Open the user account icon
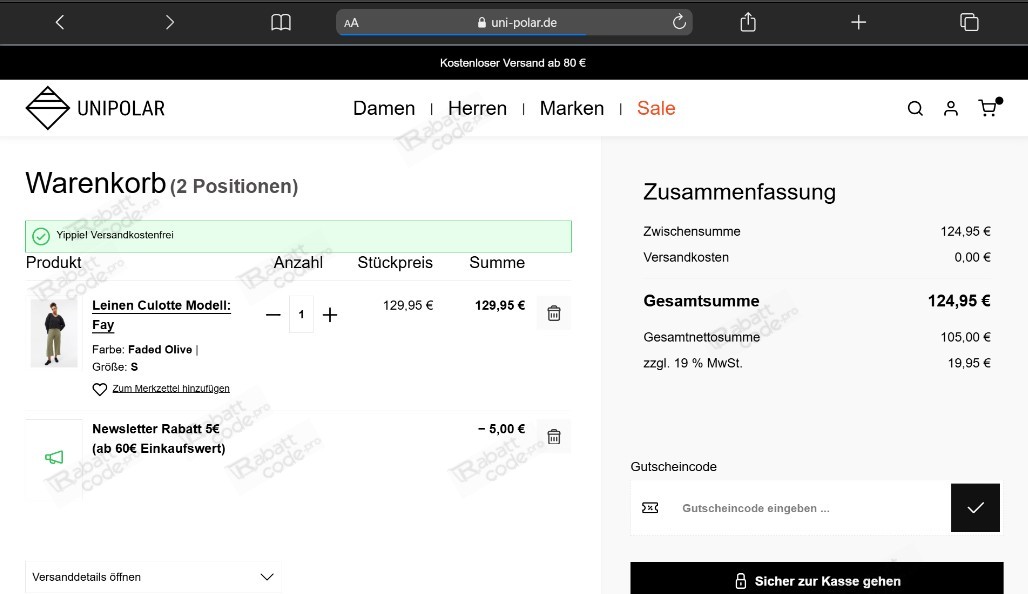This screenshot has height=594, width=1028. tap(951, 108)
